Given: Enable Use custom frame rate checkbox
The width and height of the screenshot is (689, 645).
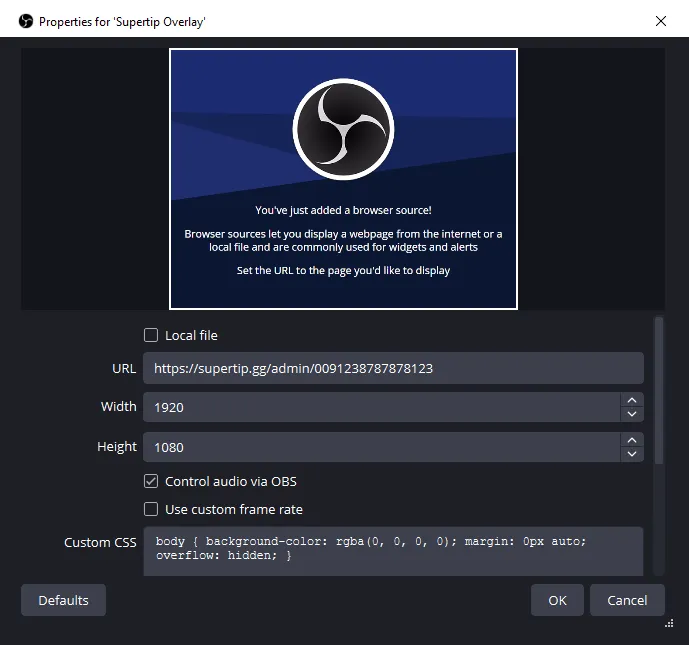Looking at the screenshot, I should click(x=151, y=509).
